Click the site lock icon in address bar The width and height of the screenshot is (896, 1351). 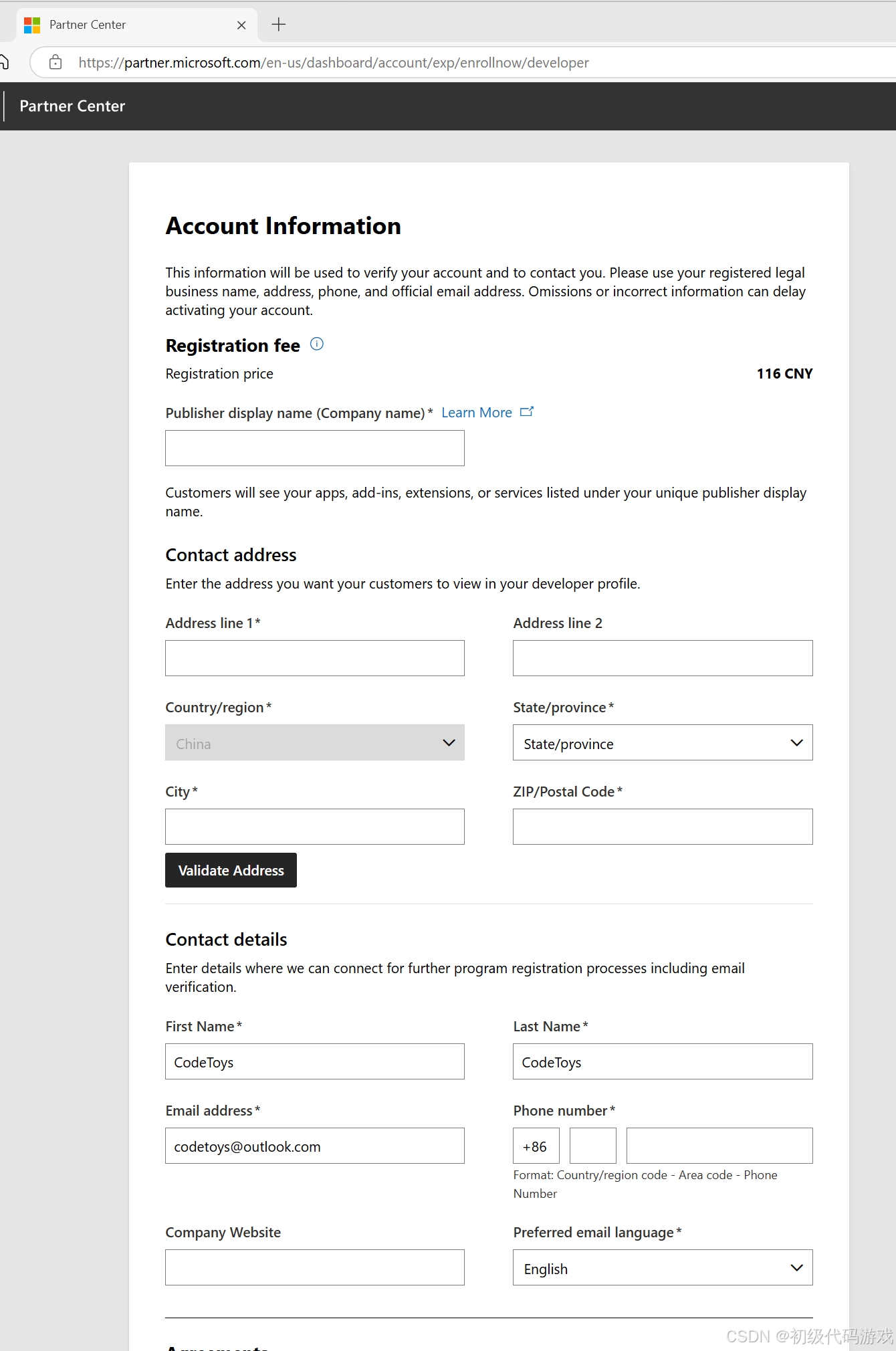[x=55, y=62]
